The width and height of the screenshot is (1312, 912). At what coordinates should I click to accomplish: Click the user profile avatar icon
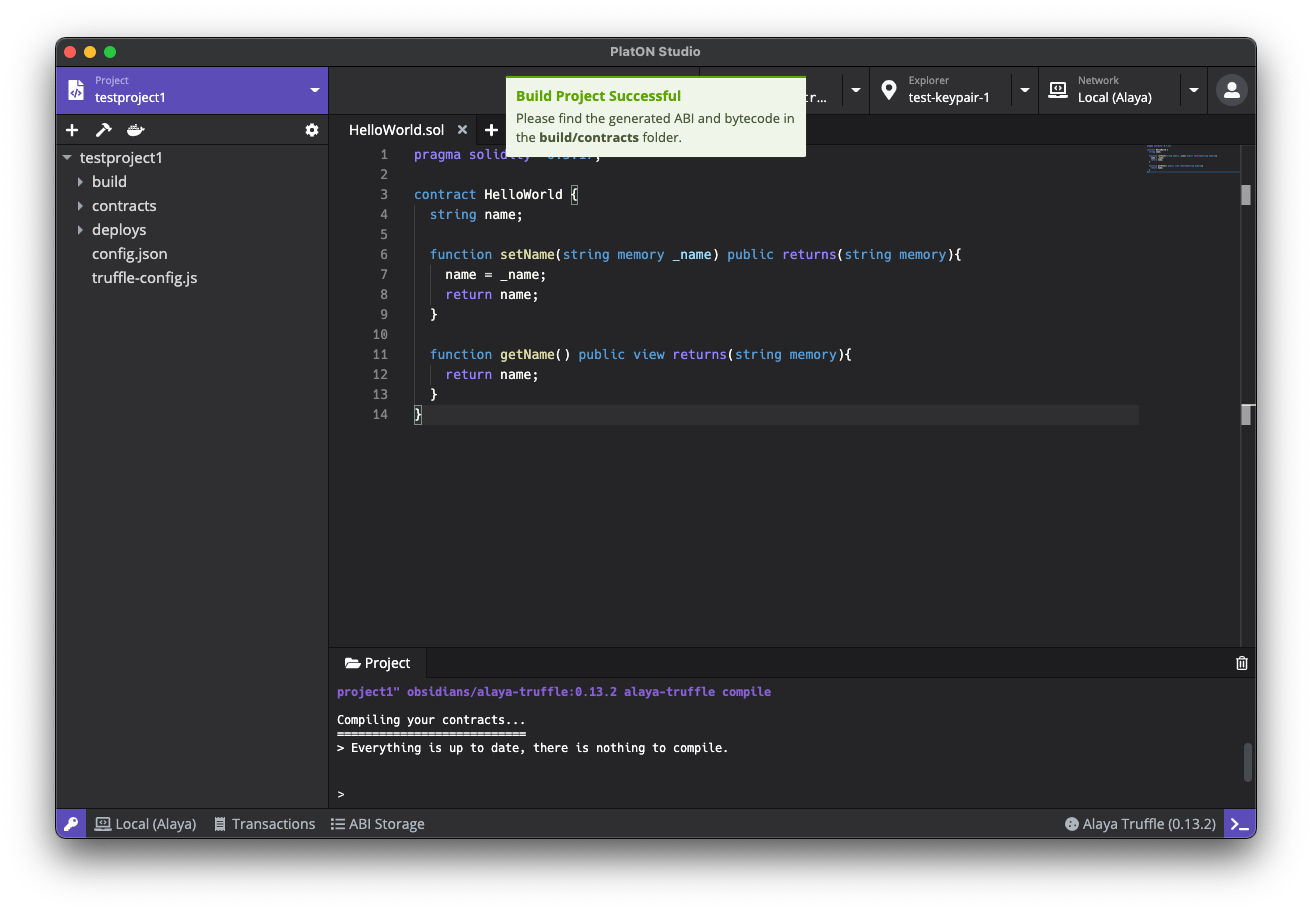click(x=1232, y=90)
